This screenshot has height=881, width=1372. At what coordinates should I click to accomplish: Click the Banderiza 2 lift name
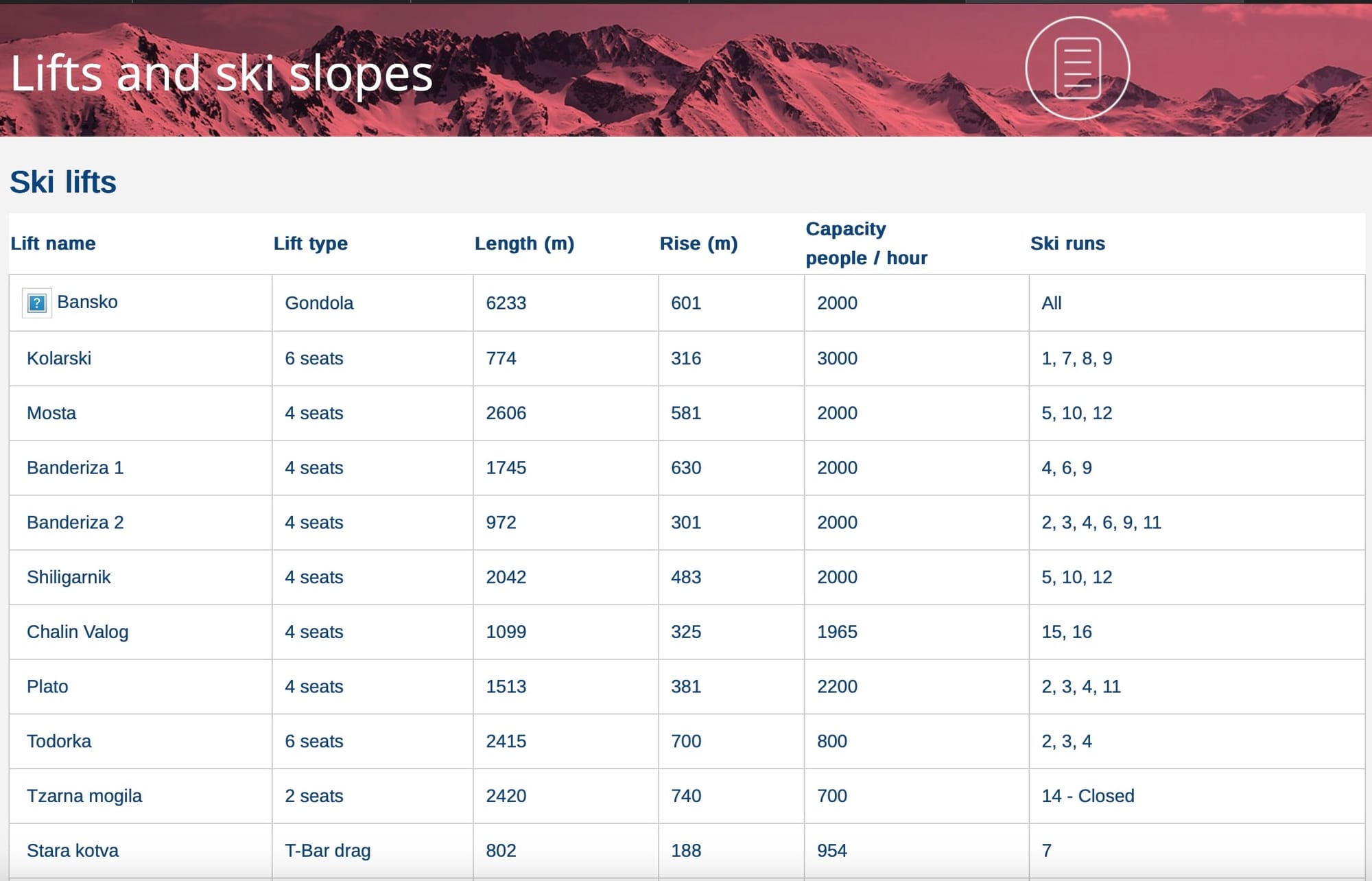(x=75, y=523)
